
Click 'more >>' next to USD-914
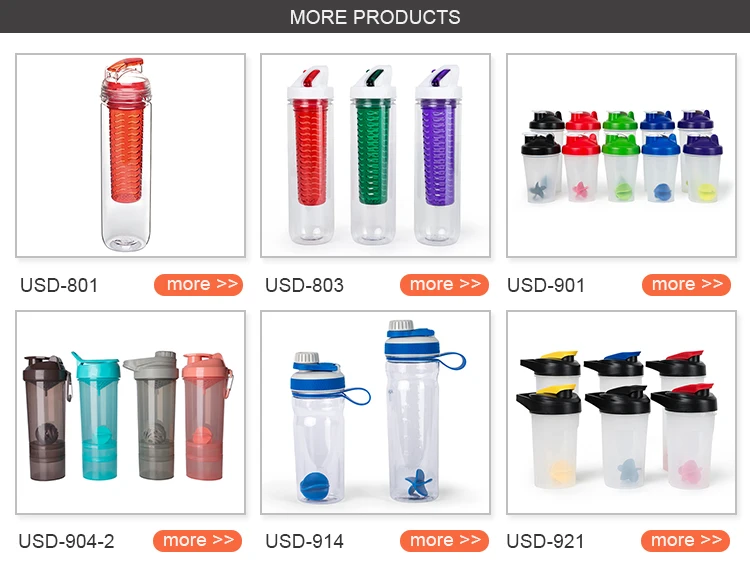point(444,541)
